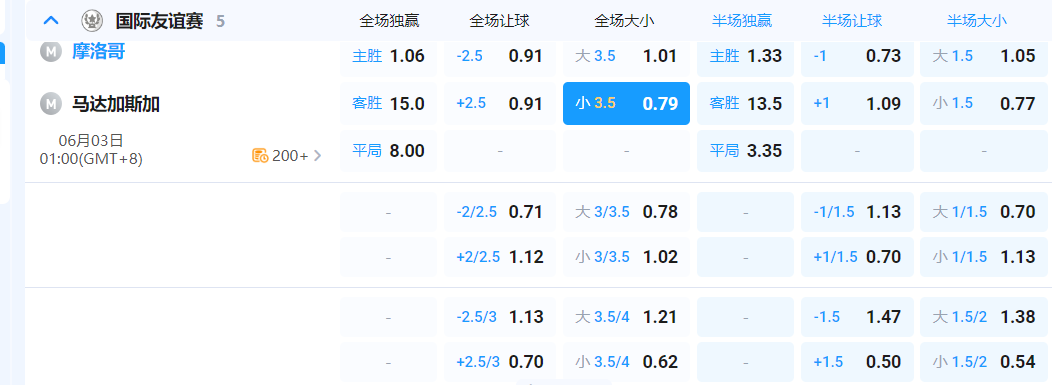Pick half-time 平局 3.35 odds
The height and width of the screenshot is (385, 1052).
[x=745, y=151]
